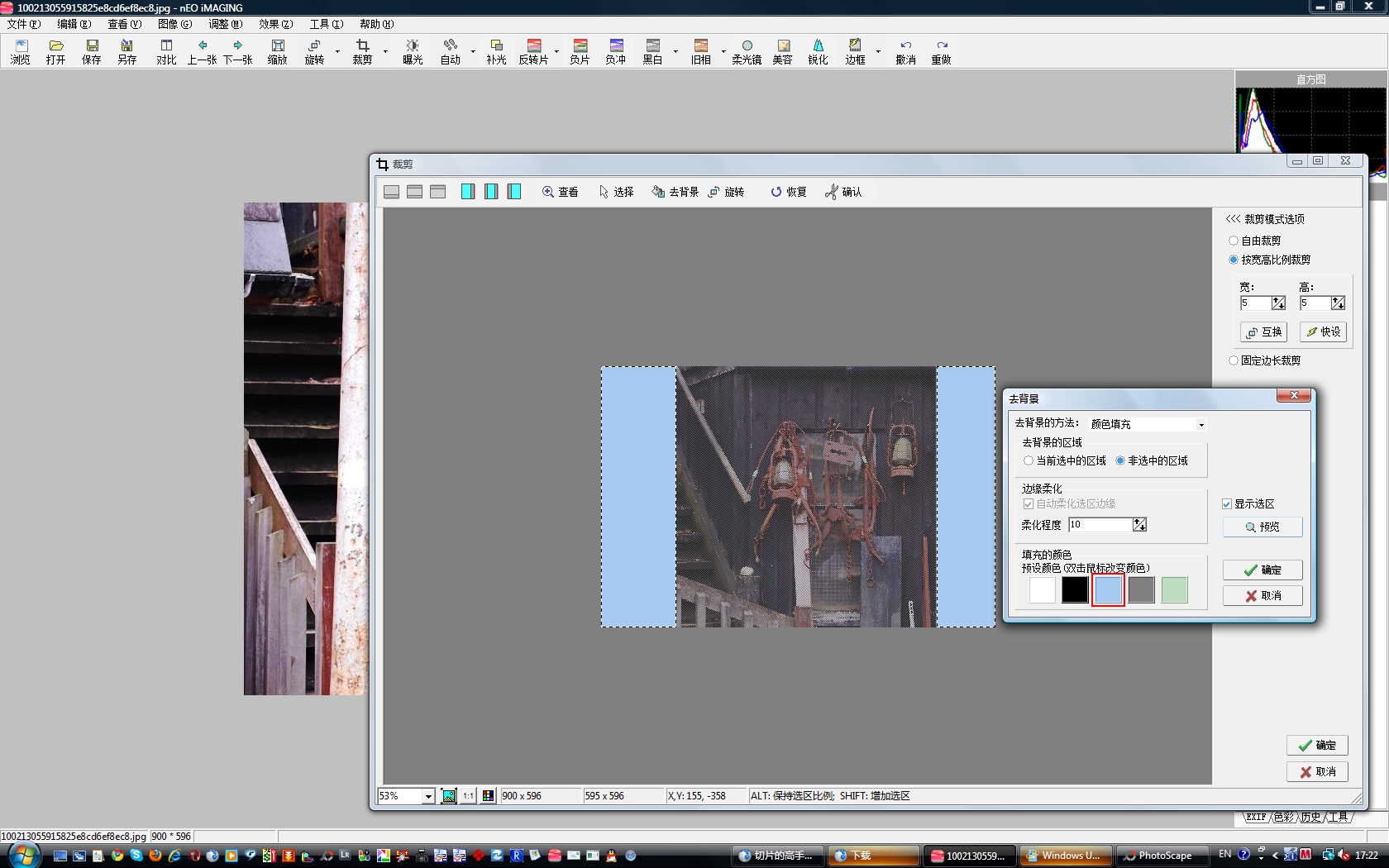Viewport: 1389px width, 868px height.
Task: Open the dropdown arrow next to 黑白
Action: pos(675,51)
